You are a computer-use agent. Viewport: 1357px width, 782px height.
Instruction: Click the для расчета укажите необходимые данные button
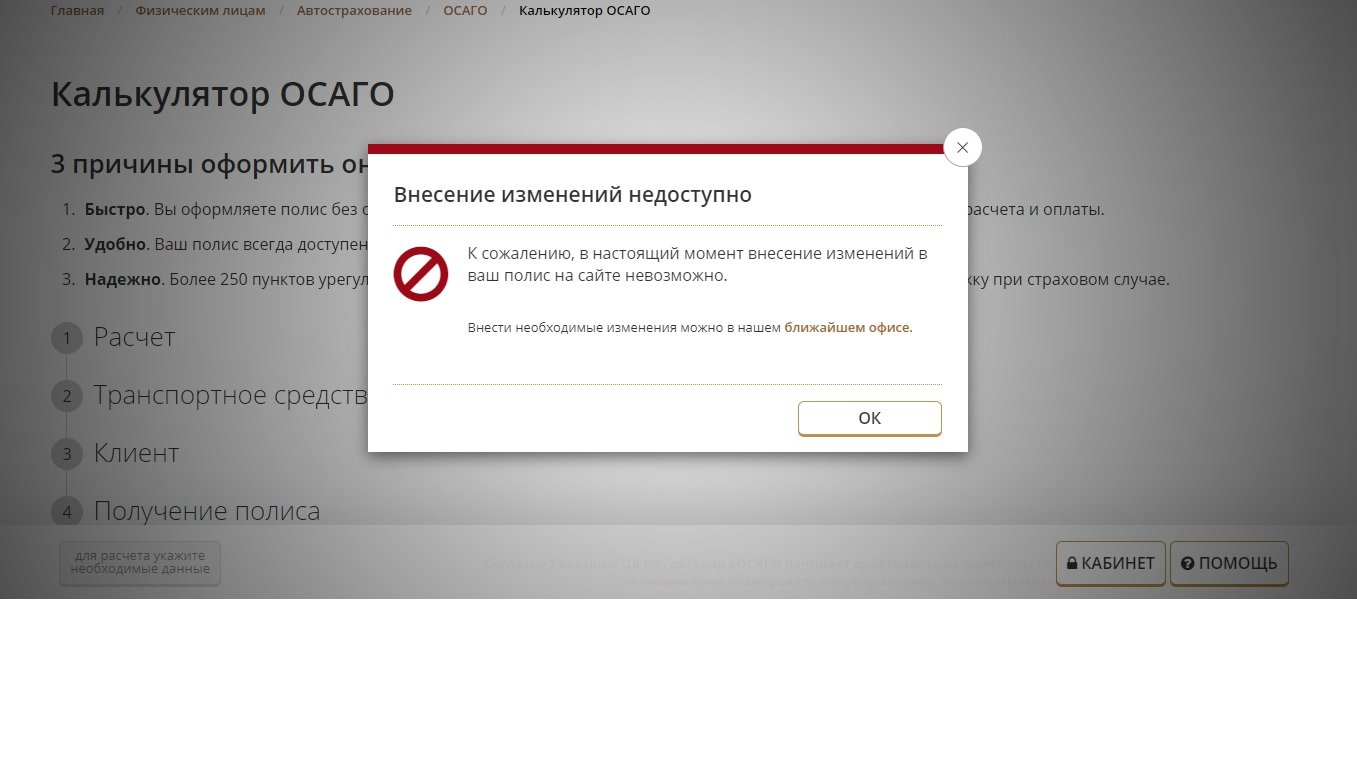(x=140, y=563)
